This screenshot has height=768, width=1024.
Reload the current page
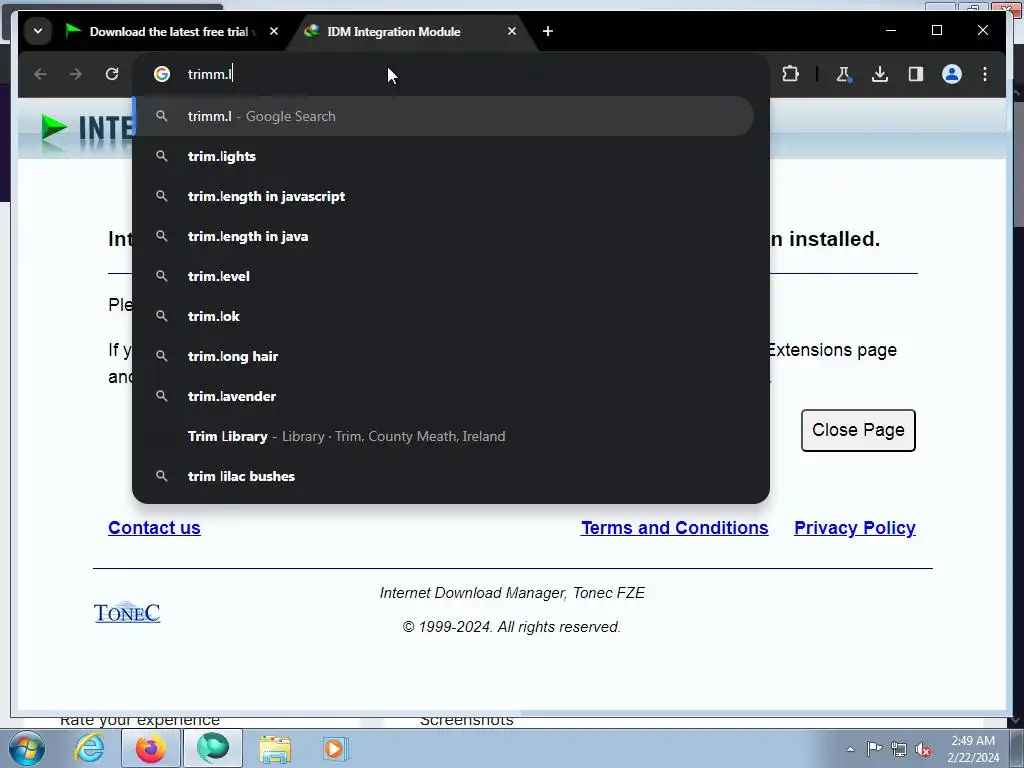[x=112, y=74]
